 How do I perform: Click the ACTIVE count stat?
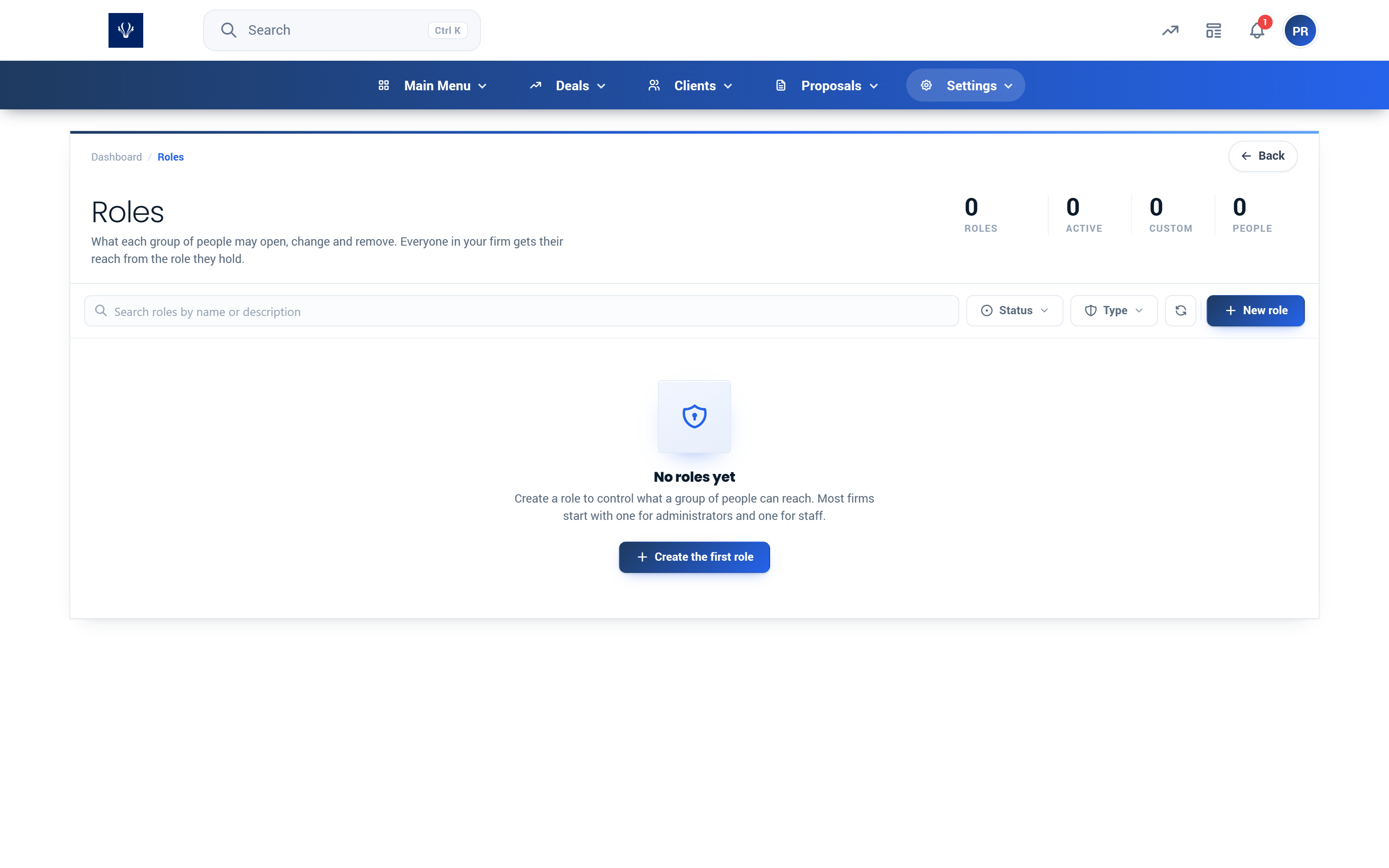pyautogui.click(x=1084, y=215)
